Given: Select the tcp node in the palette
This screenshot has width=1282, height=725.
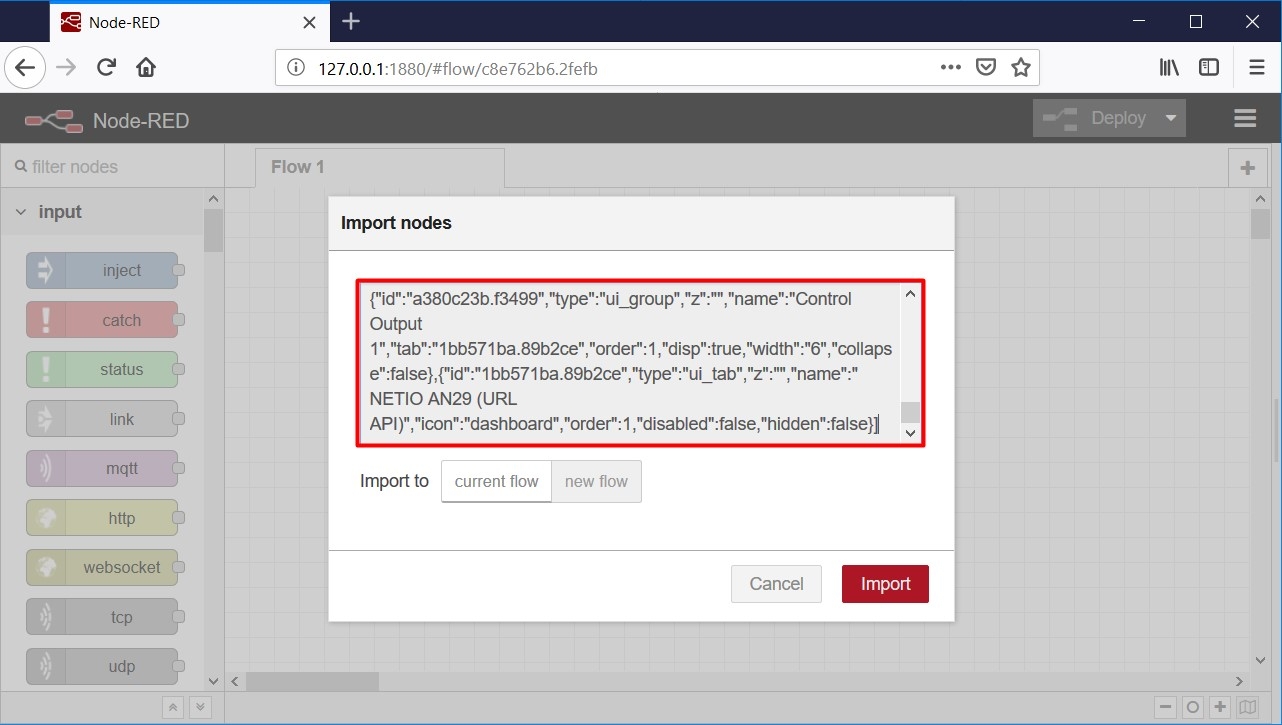Looking at the screenshot, I should 102,617.
